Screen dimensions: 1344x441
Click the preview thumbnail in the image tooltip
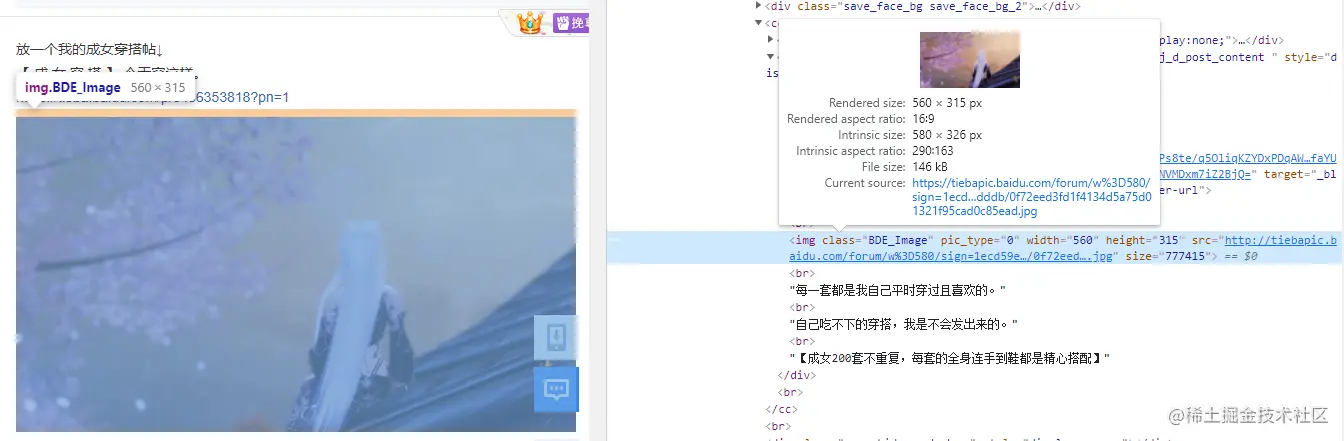tap(969, 59)
